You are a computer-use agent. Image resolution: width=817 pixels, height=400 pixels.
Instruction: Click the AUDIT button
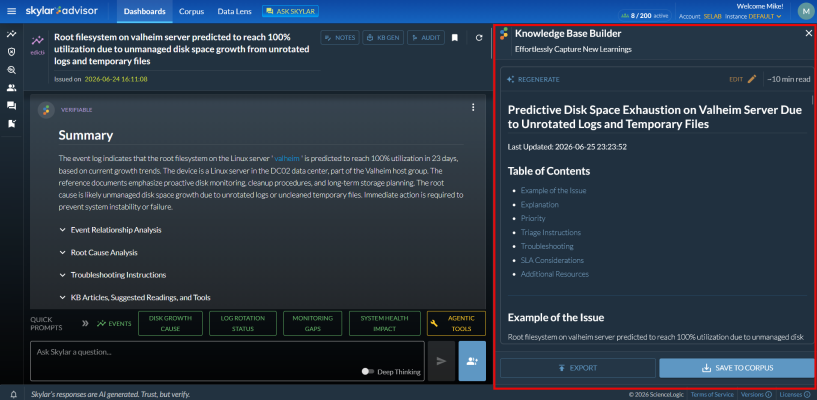coord(426,38)
